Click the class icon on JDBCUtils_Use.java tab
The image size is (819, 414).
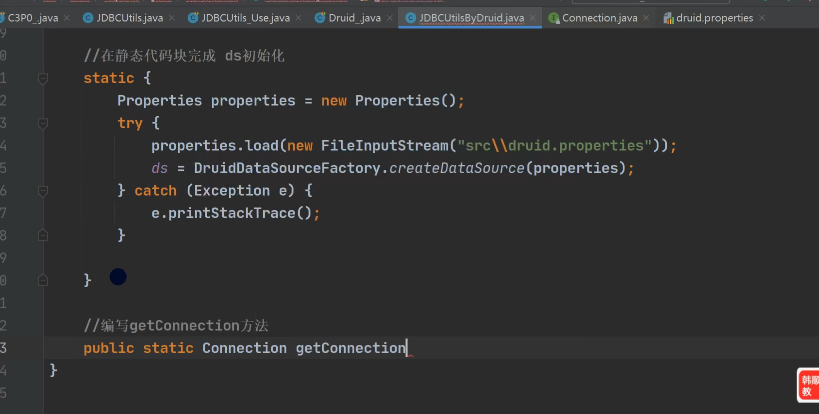(x=193, y=18)
